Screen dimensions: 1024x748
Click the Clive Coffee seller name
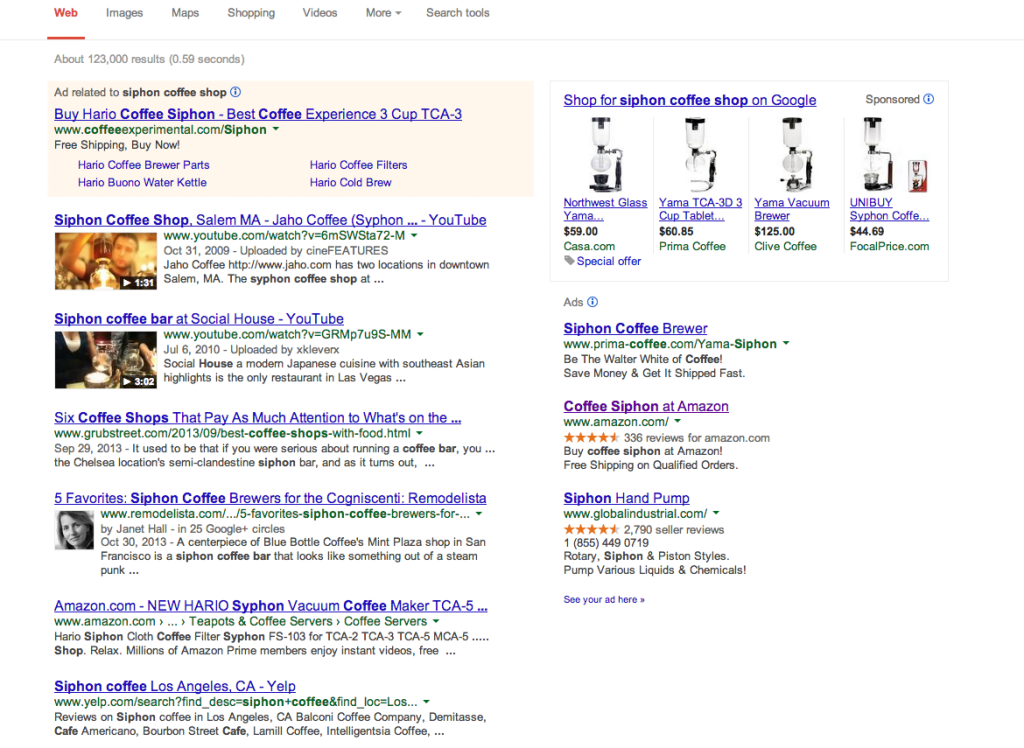point(786,246)
